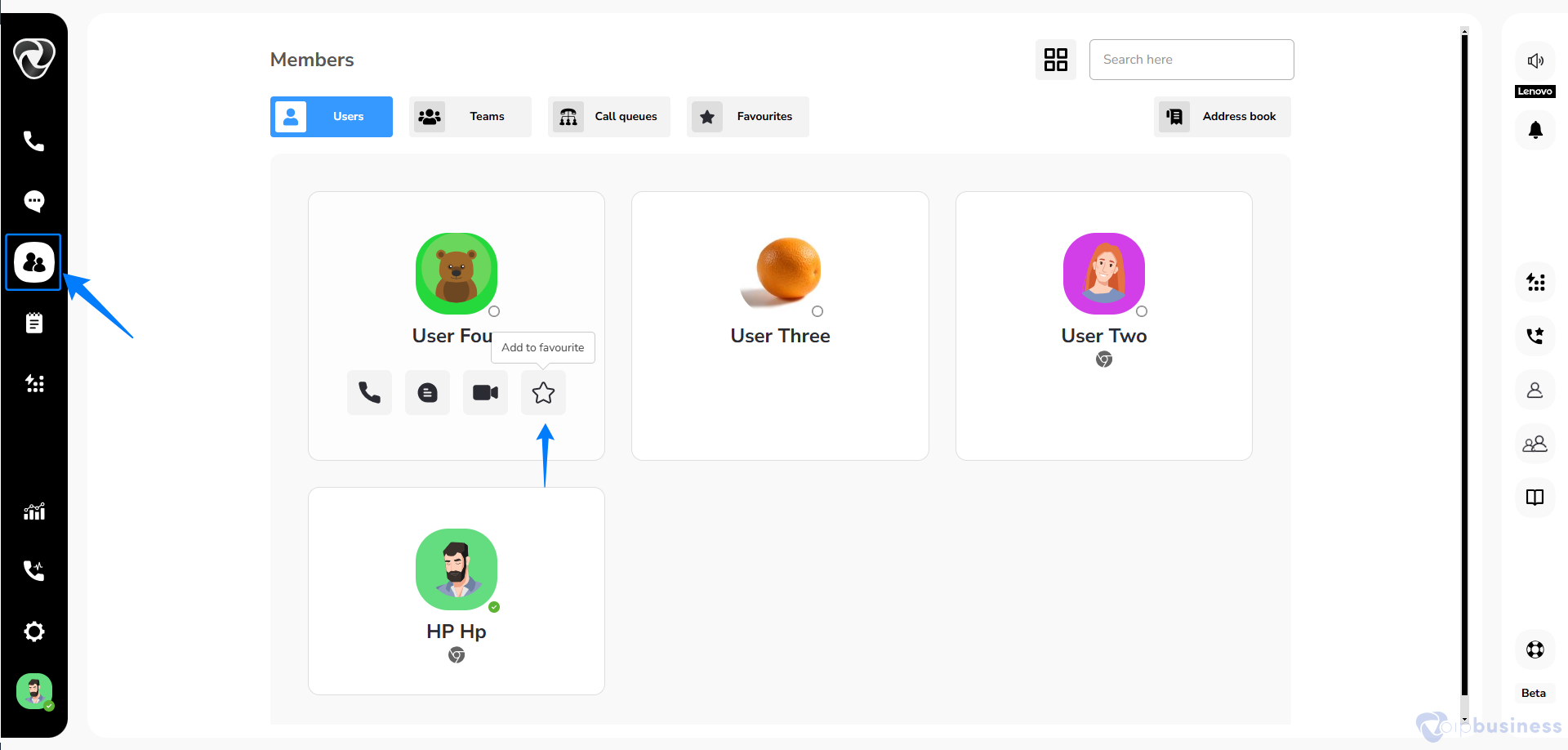Add User Four to favourites star
1568x750 pixels.
(x=543, y=393)
